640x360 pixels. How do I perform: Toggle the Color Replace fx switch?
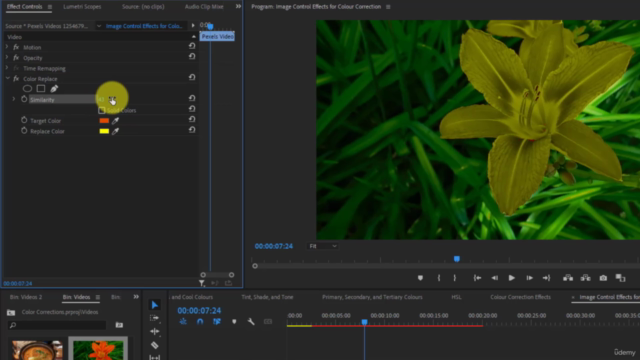(x=16, y=79)
